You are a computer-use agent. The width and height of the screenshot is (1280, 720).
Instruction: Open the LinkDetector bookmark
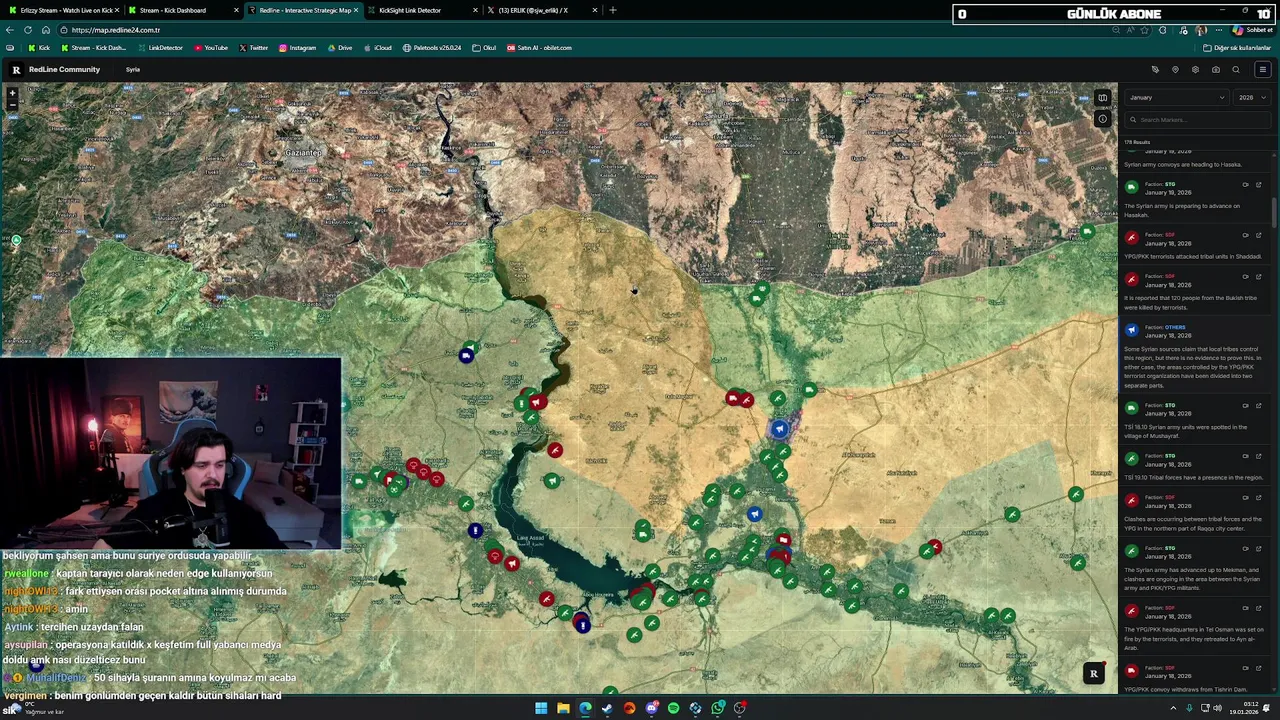click(x=160, y=48)
